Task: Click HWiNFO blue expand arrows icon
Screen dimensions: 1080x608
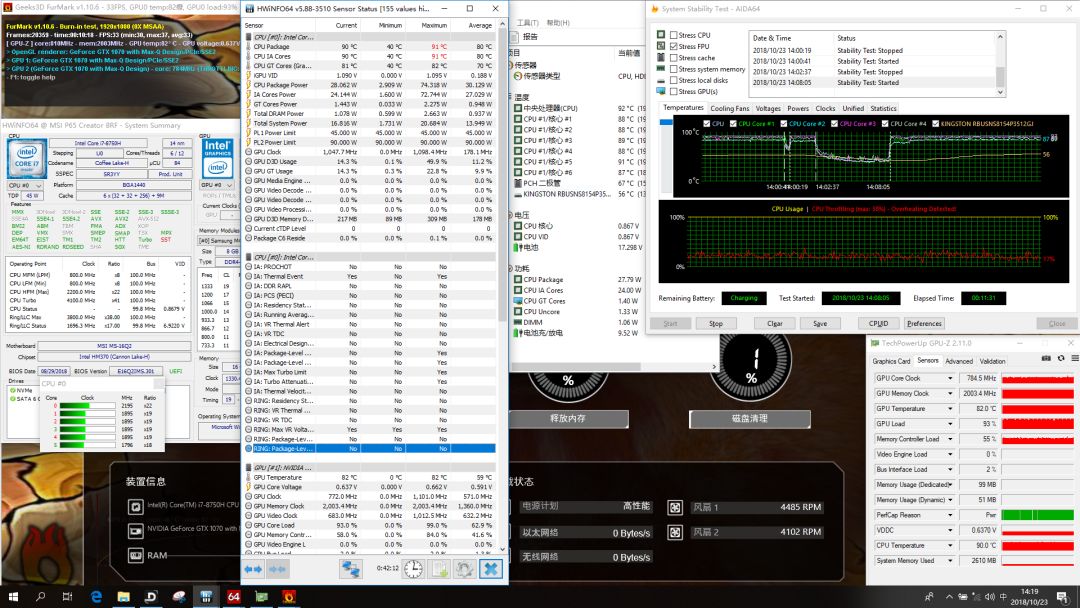Action: coord(254,568)
